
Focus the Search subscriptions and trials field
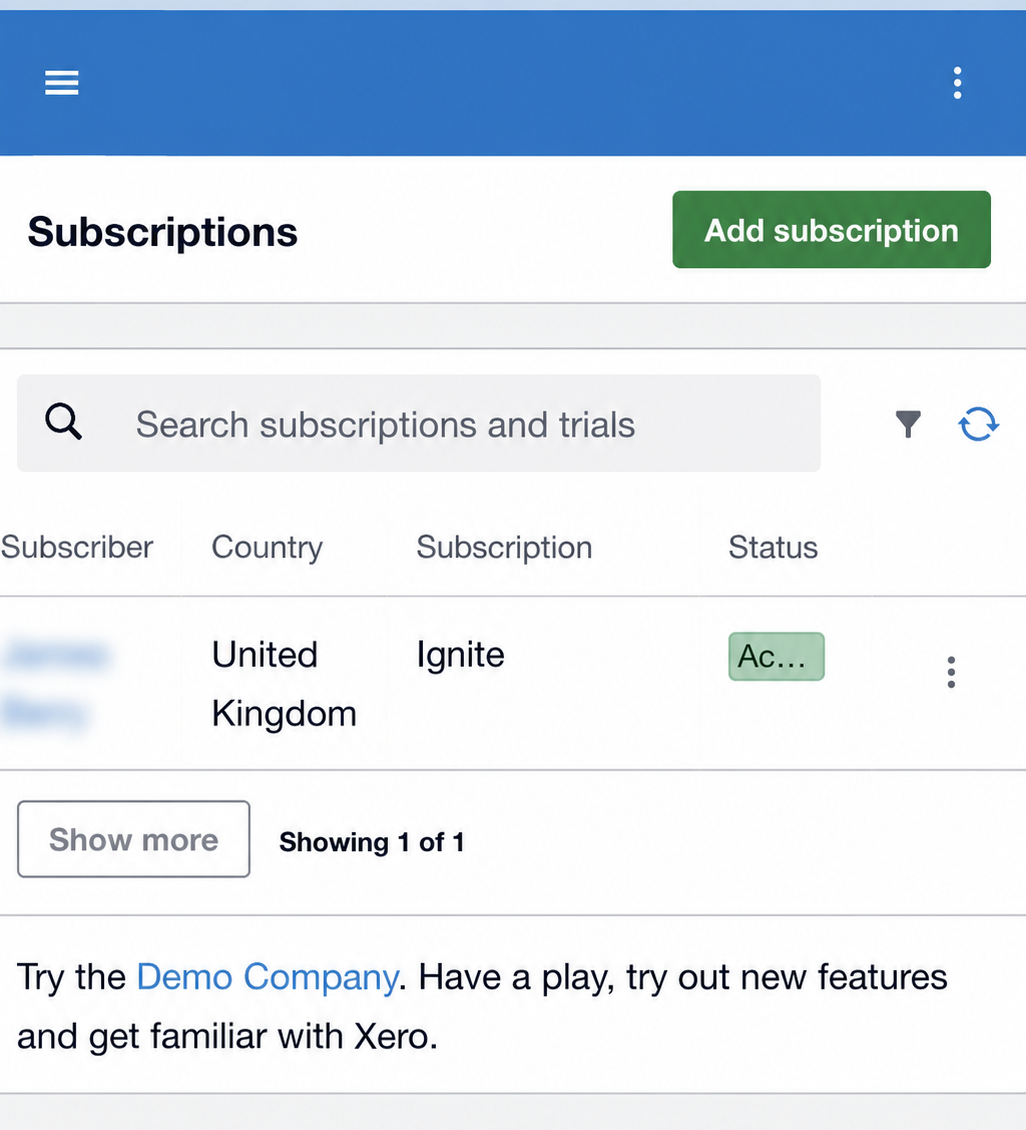click(x=419, y=423)
